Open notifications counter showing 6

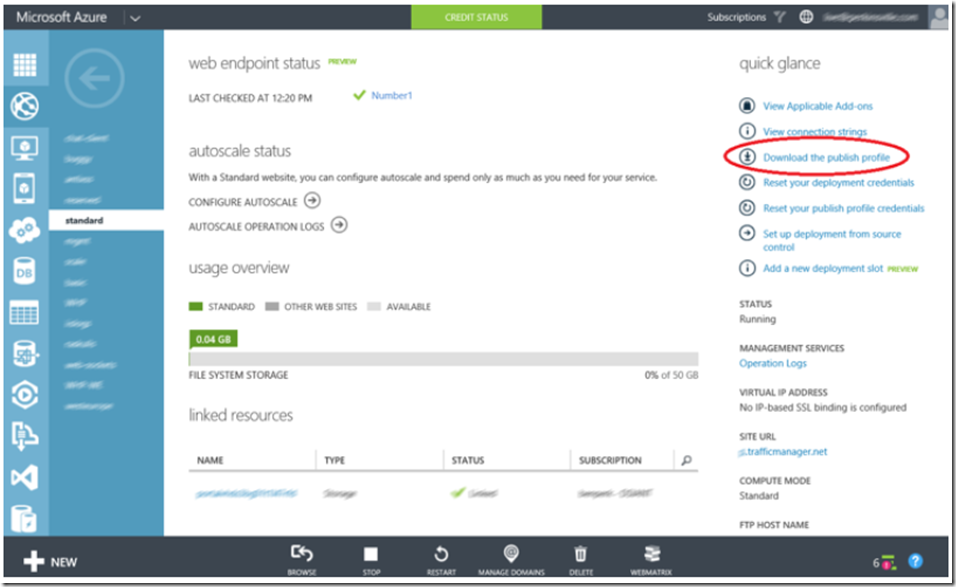click(x=884, y=563)
